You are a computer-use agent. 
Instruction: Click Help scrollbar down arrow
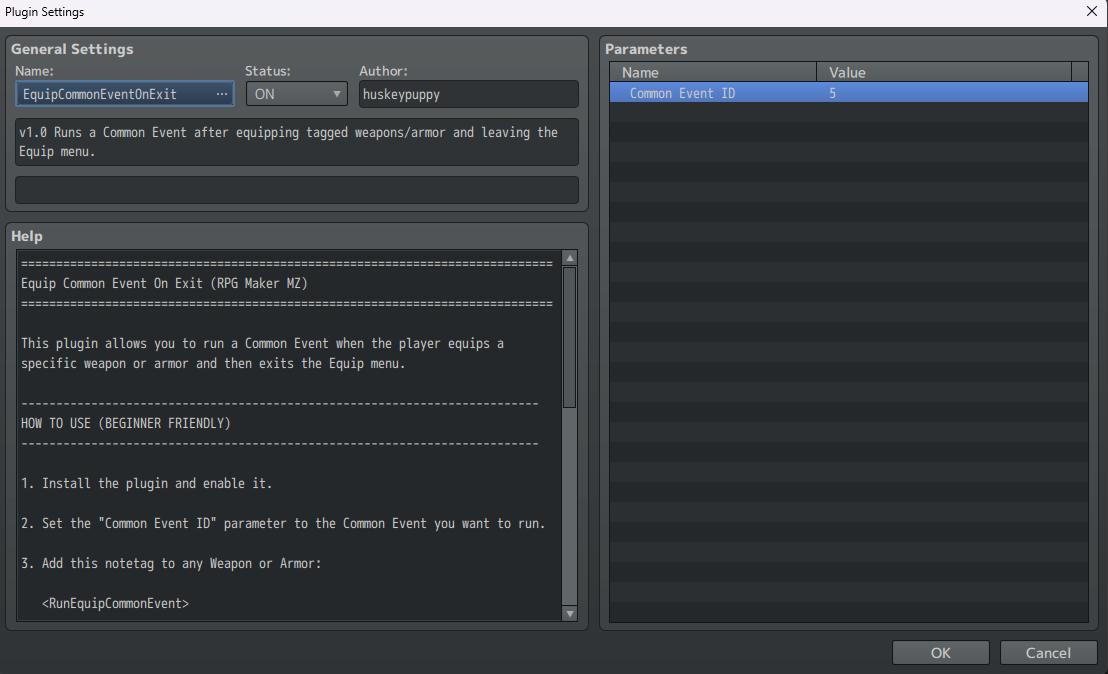click(x=570, y=614)
